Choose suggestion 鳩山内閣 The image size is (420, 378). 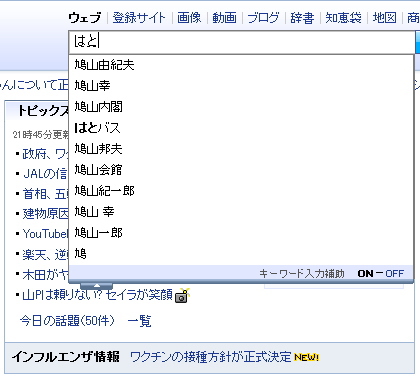pyautogui.click(x=241, y=107)
